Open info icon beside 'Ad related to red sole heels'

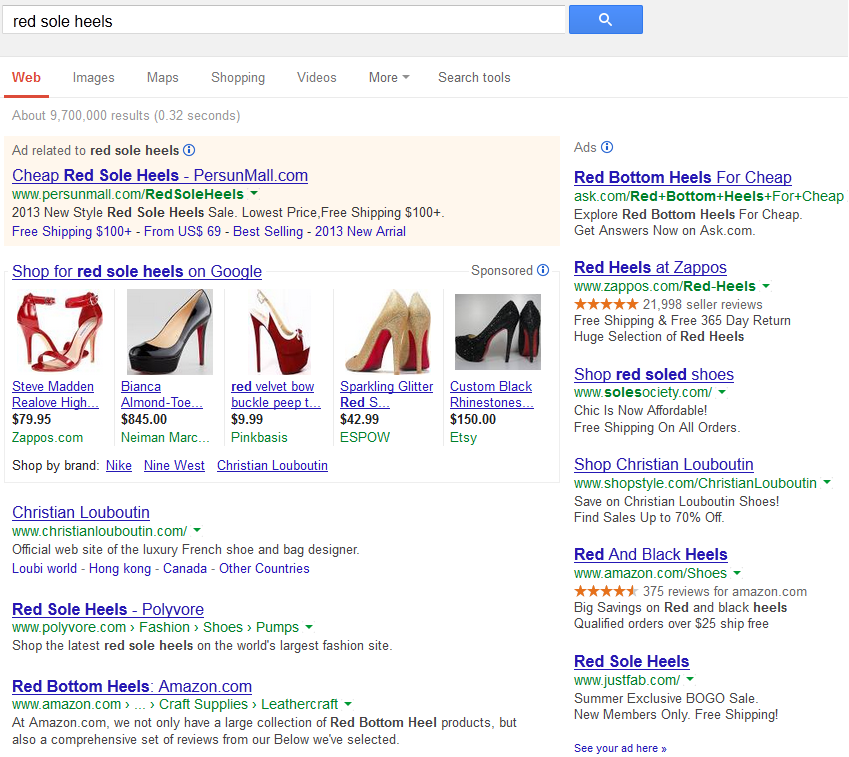point(189,150)
